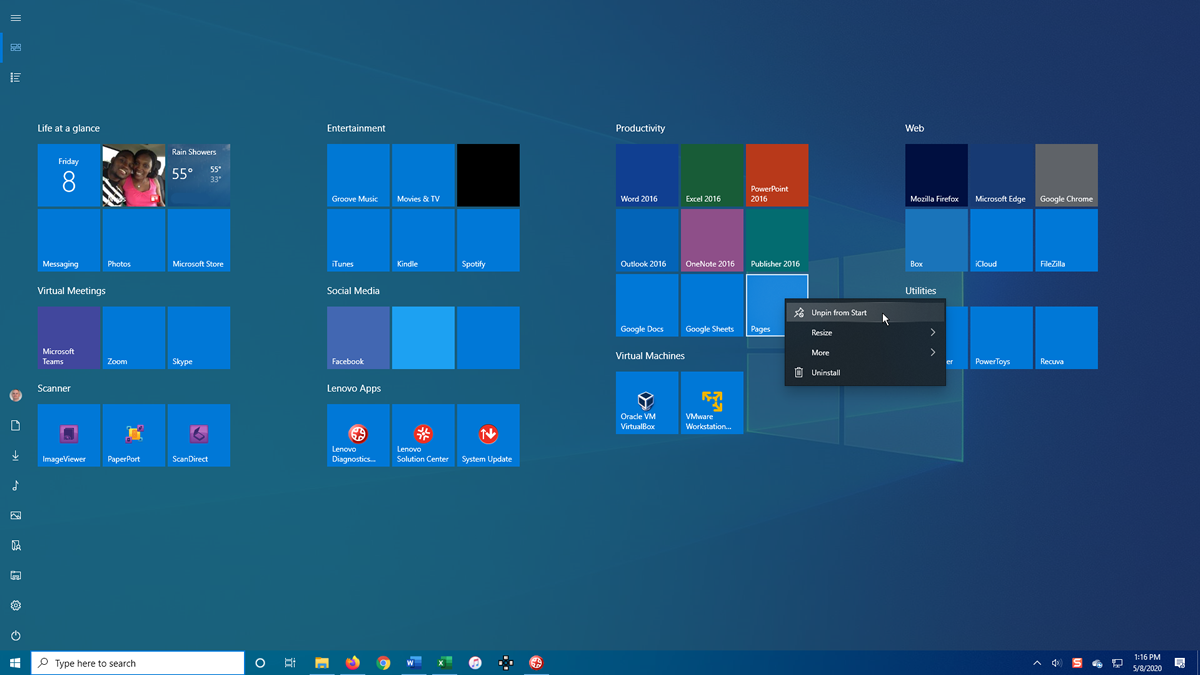The image size is (1200, 675).
Task: Launch the Messaging tile
Action: [69, 240]
